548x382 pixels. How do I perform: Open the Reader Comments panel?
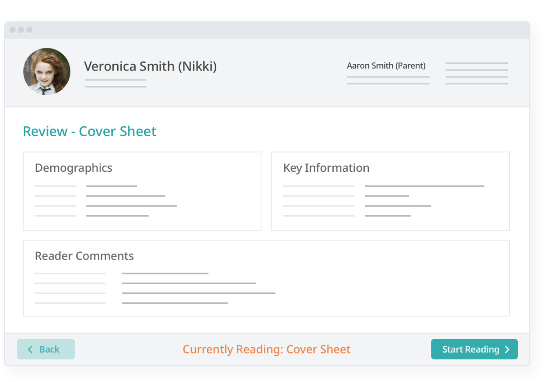pos(266,278)
